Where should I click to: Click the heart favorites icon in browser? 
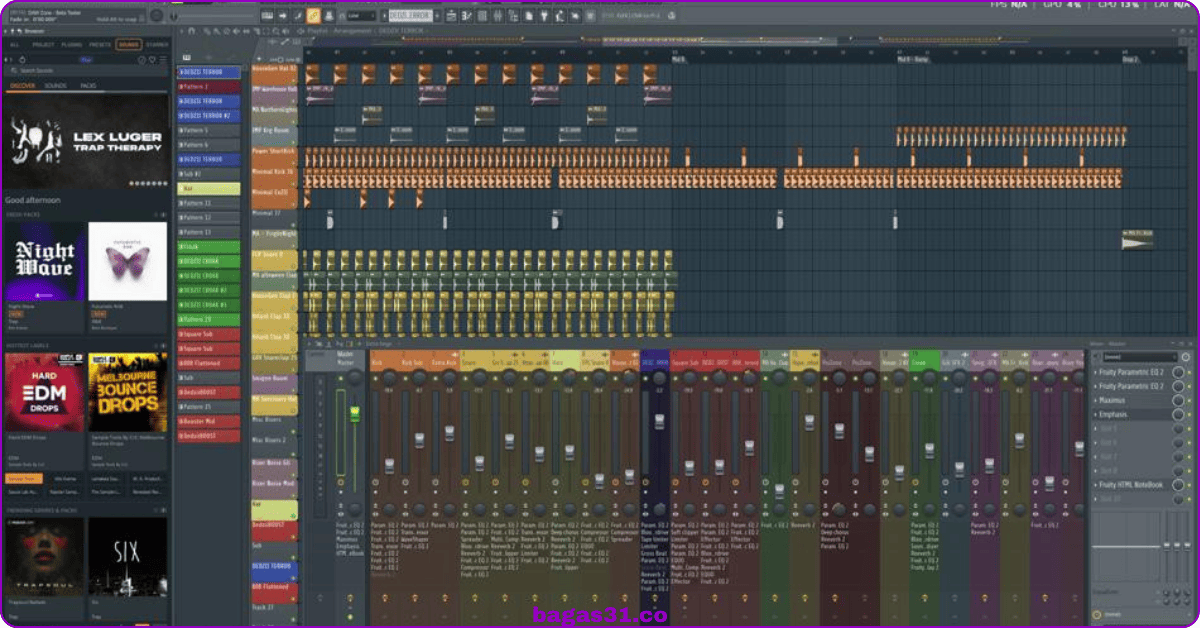click(x=152, y=60)
